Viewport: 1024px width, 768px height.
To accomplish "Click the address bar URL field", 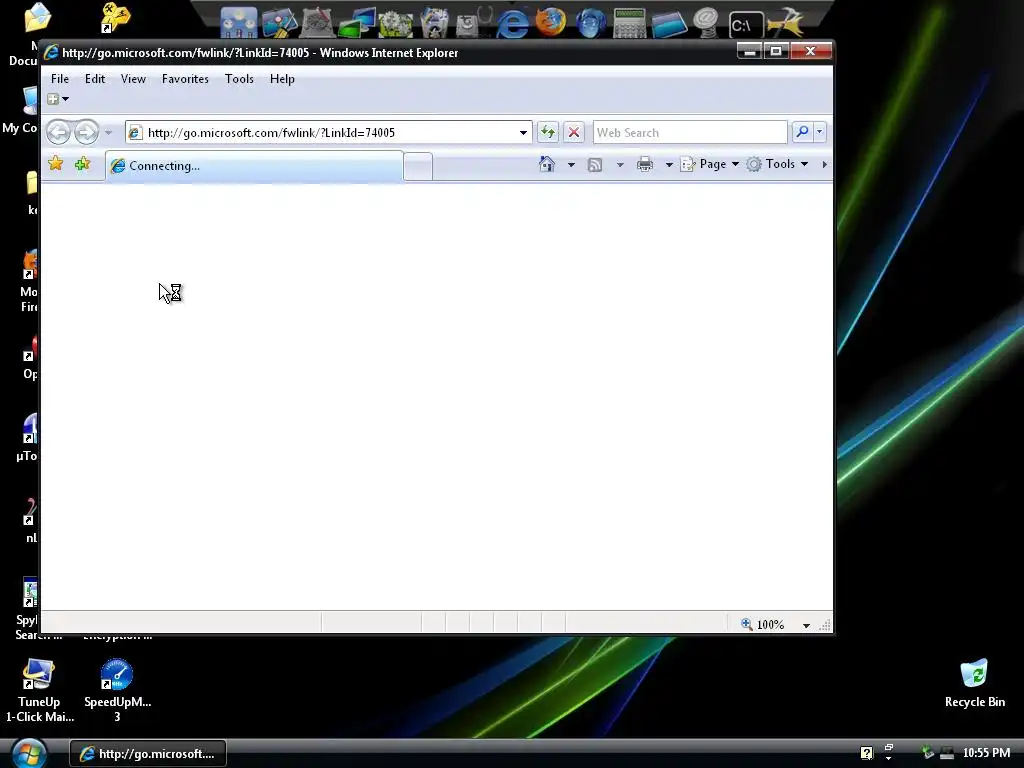I will [x=329, y=133].
